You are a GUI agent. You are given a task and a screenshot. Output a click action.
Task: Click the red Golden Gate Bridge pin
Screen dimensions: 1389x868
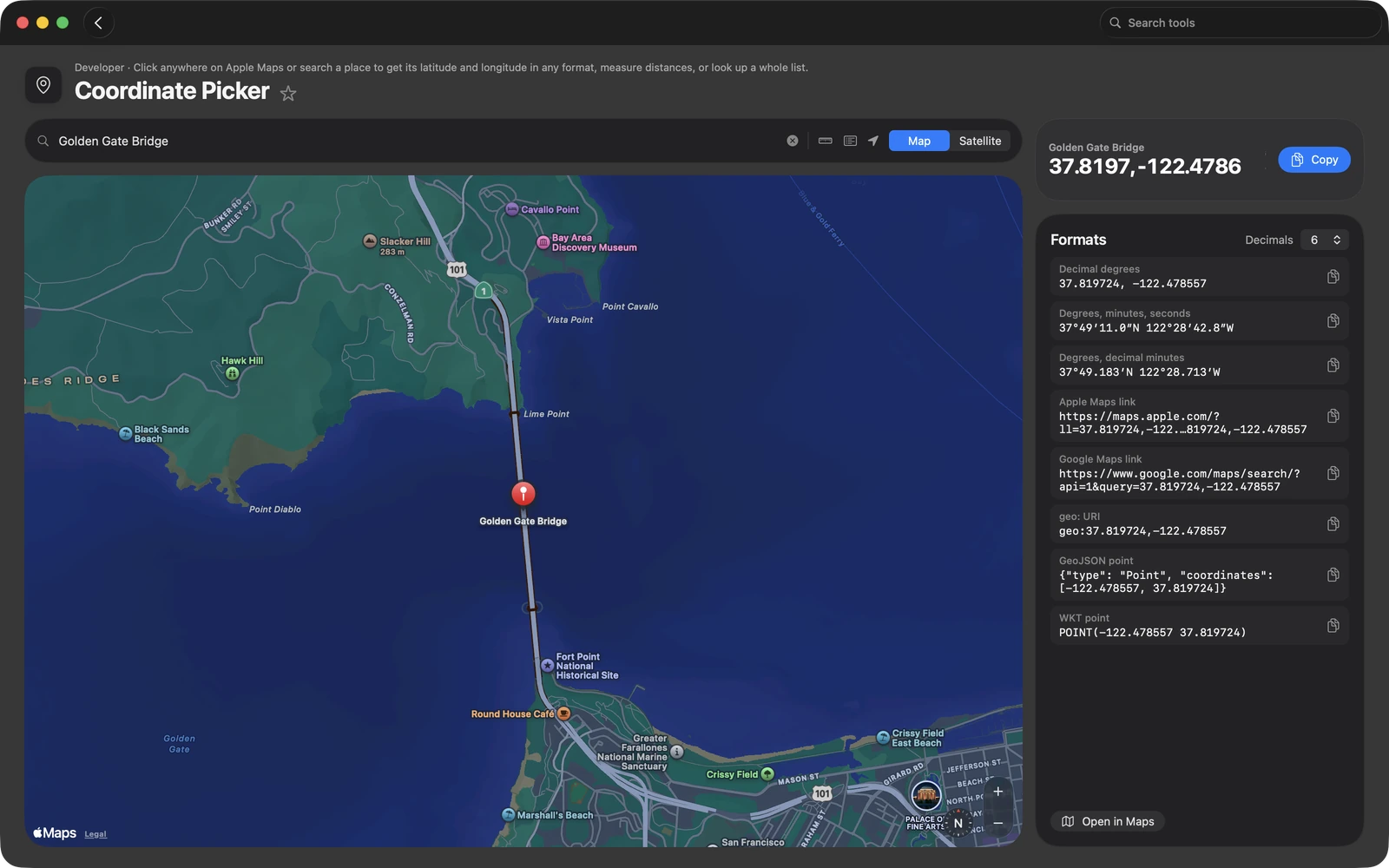pyautogui.click(x=523, y=493)
